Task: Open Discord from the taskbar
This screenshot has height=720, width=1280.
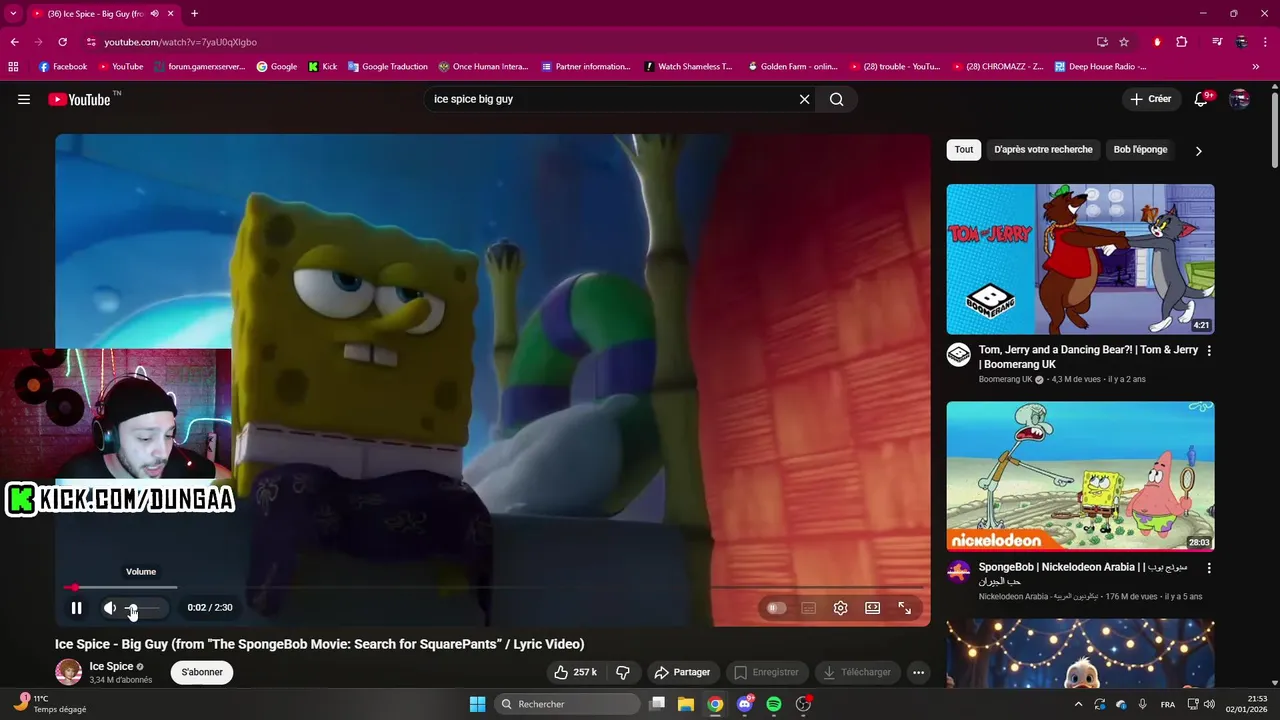Action: (x=745, y=704)
